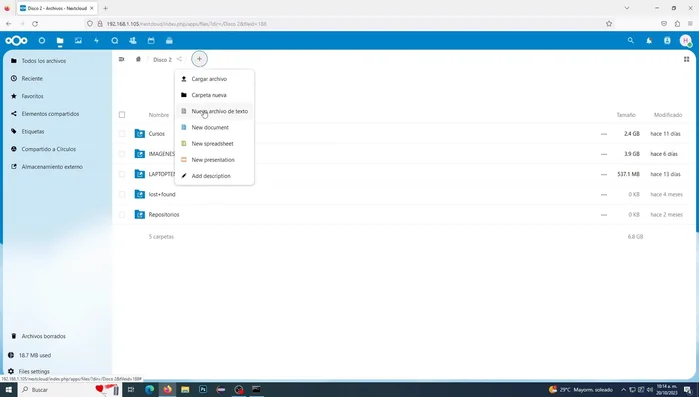699x397 pixels.
Task: Toggle the navigation sidebar icon
Action: point(121,59)
